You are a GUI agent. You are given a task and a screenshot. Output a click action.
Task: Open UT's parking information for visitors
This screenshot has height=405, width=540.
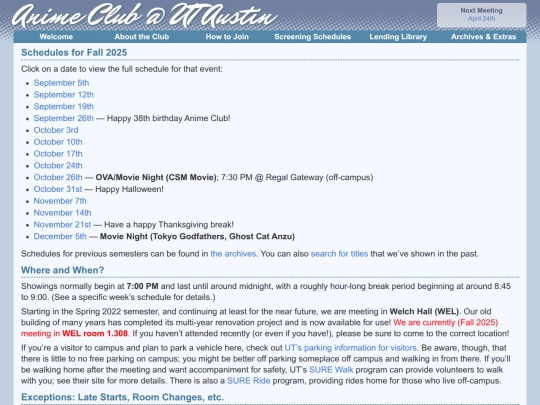pos(351,348)
